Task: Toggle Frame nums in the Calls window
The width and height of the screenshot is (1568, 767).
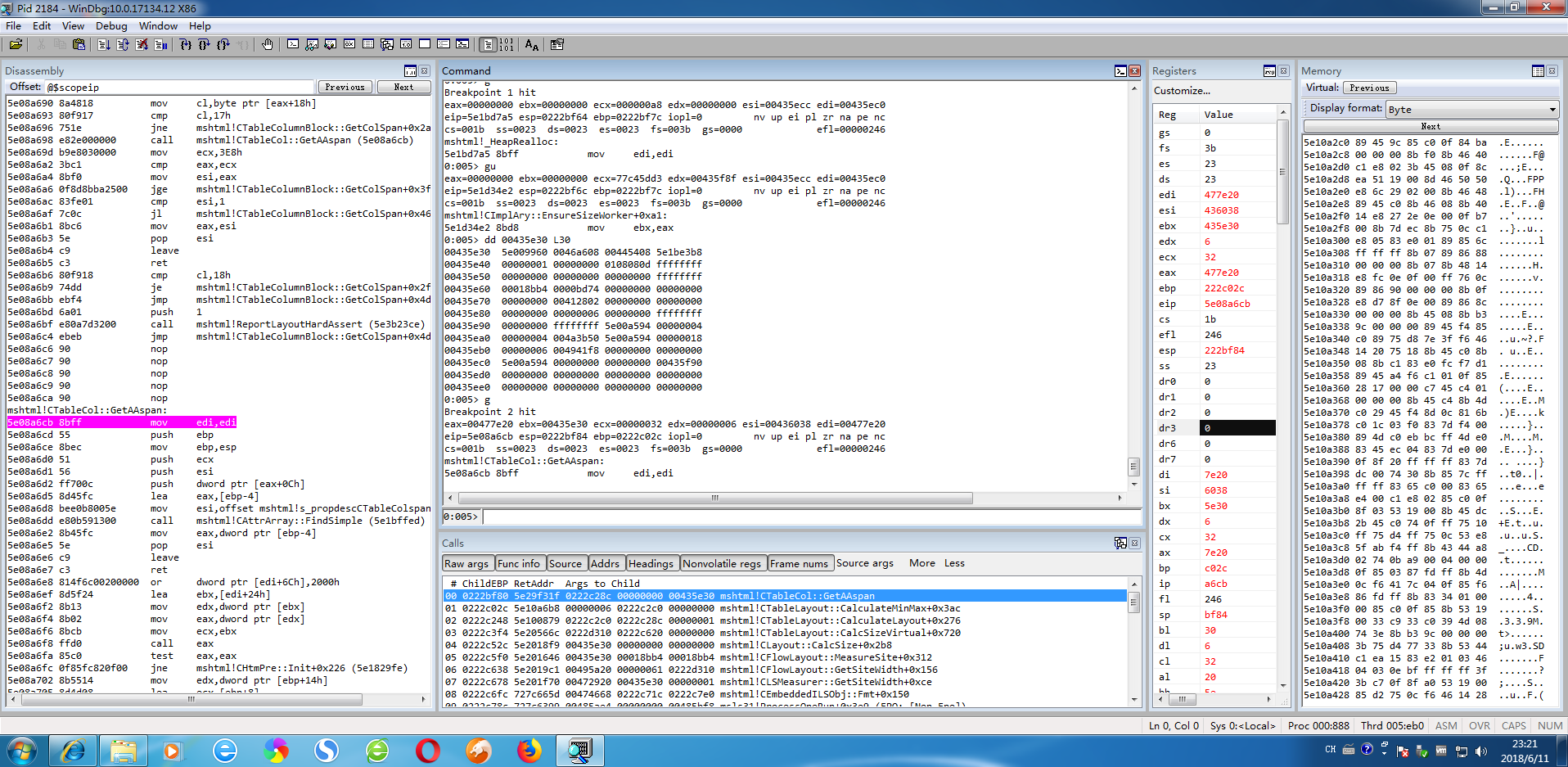Action: pyautogui.click(x=800, y=563)
